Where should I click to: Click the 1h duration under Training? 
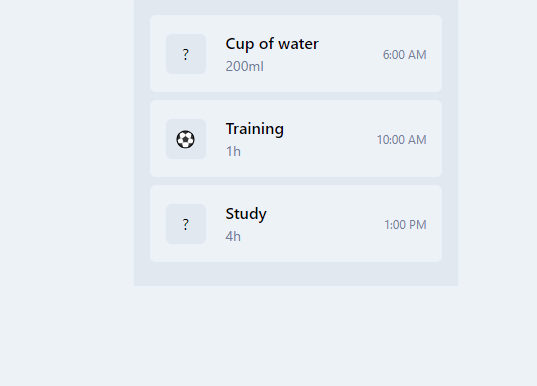coord(233,151)
